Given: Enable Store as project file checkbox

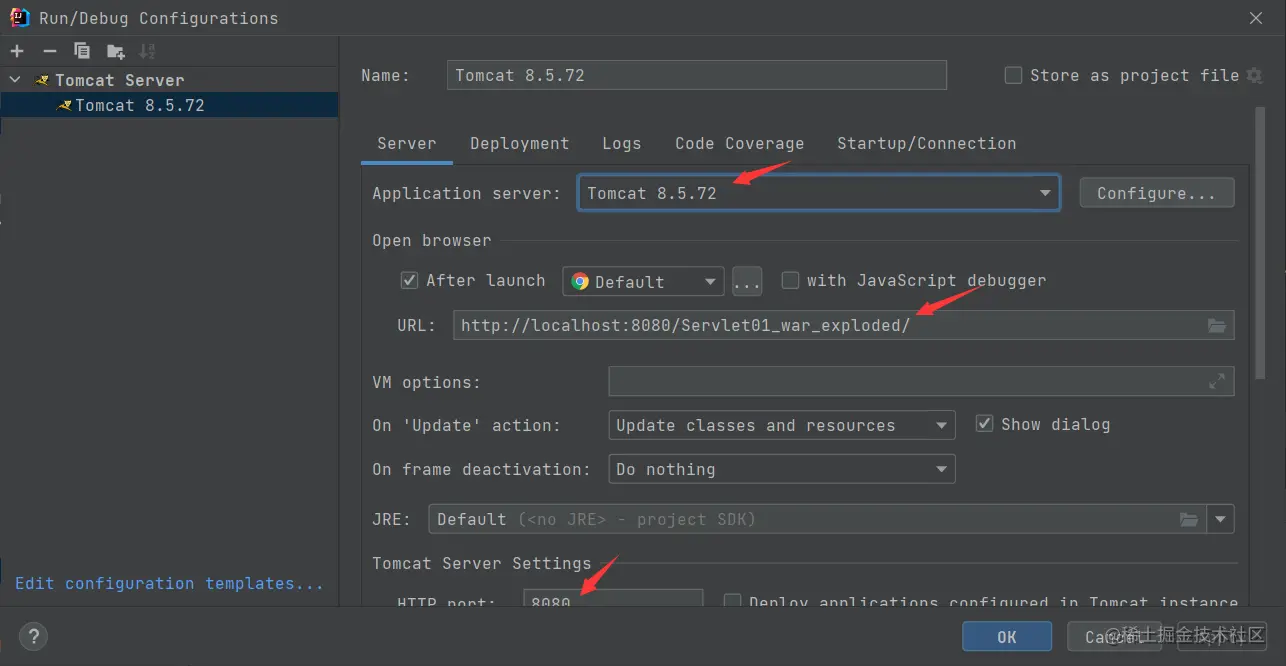Looking at the screenshot, I should click(1013, 75).
